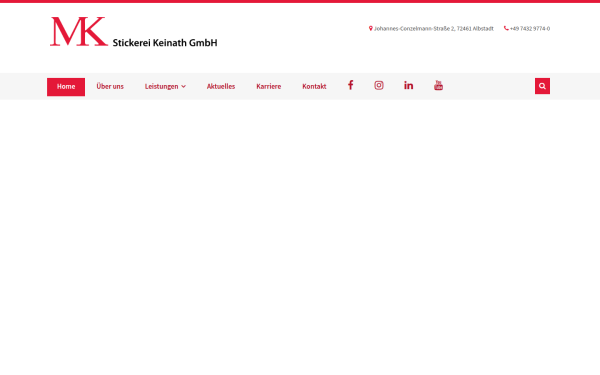Image resolution: width=600 pixels, height=375 pixels.
Task: Click the MK Stickerei Keinath logo
Action: tap(134, 32)
